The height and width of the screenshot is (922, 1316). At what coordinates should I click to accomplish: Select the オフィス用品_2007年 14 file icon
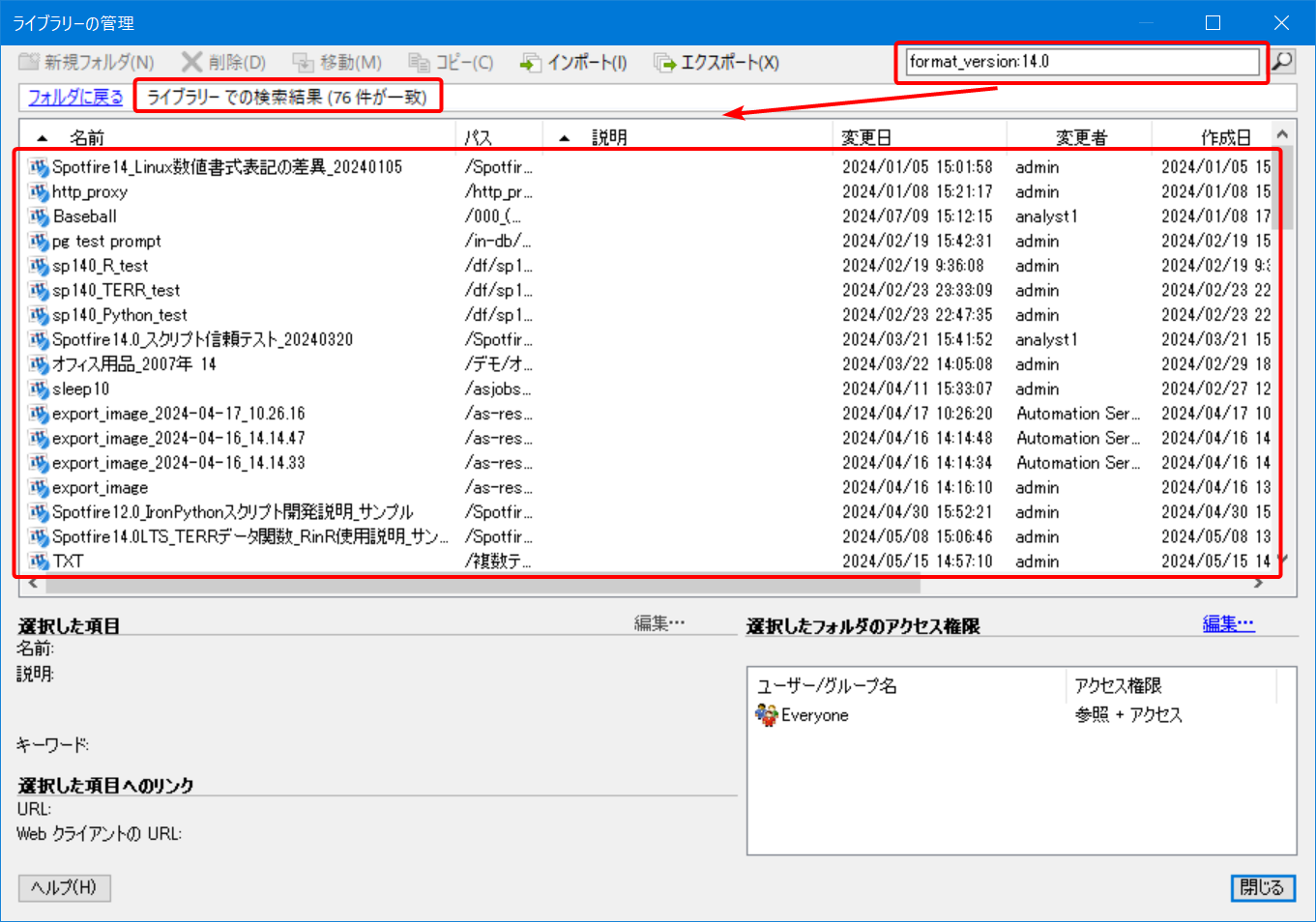[x=39, y=364]
